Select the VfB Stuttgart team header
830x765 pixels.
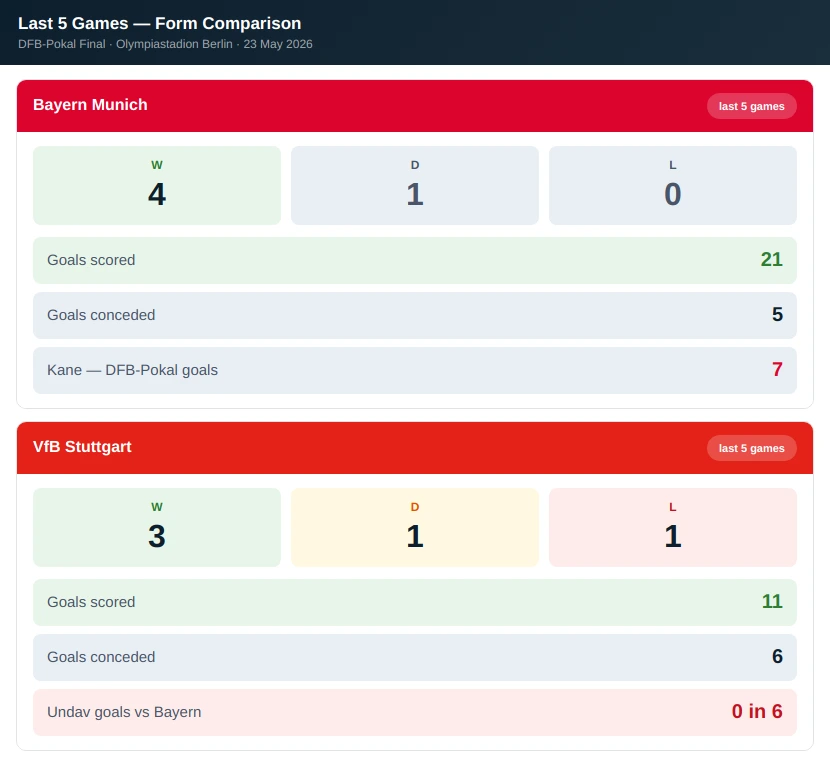point(415,448)
